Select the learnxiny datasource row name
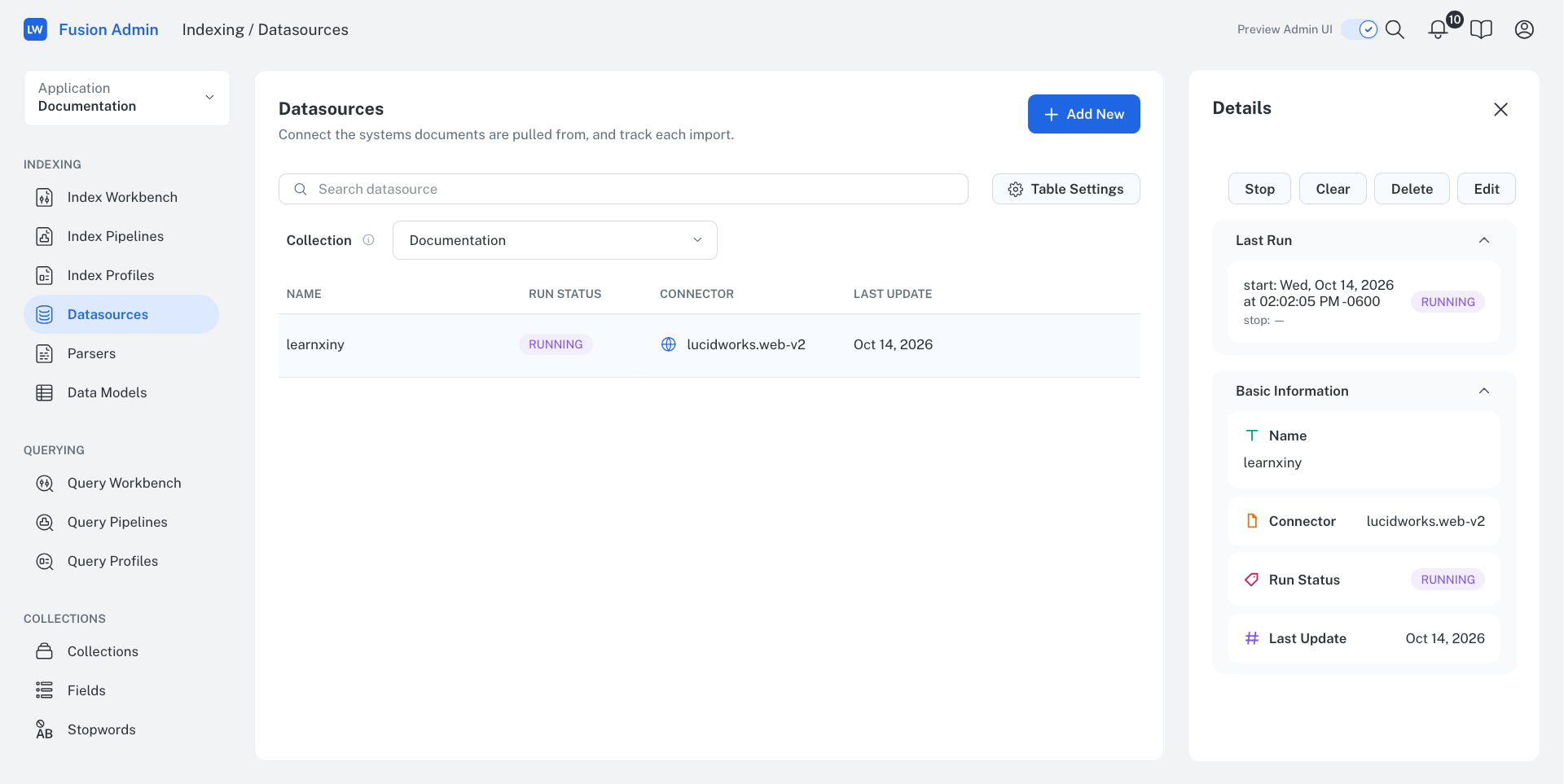1564x784 pixels. point(315,344)
